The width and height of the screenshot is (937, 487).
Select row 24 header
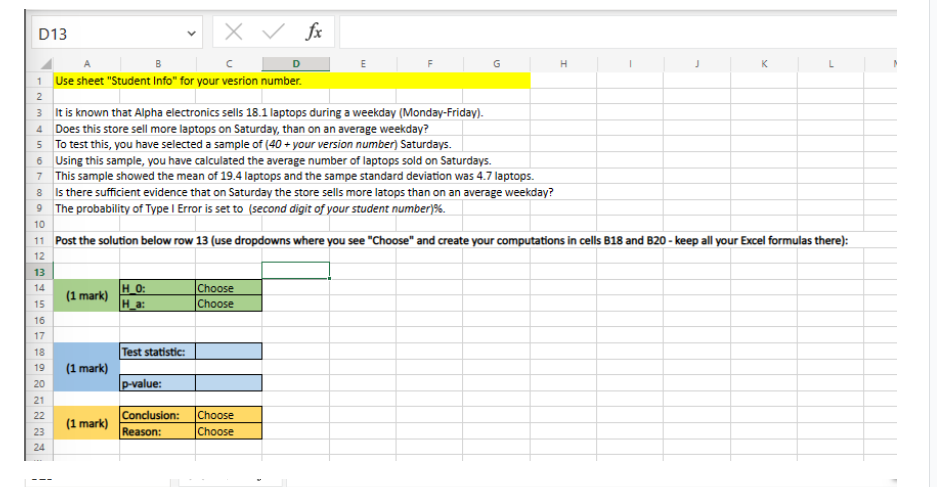tap(39, 447)
